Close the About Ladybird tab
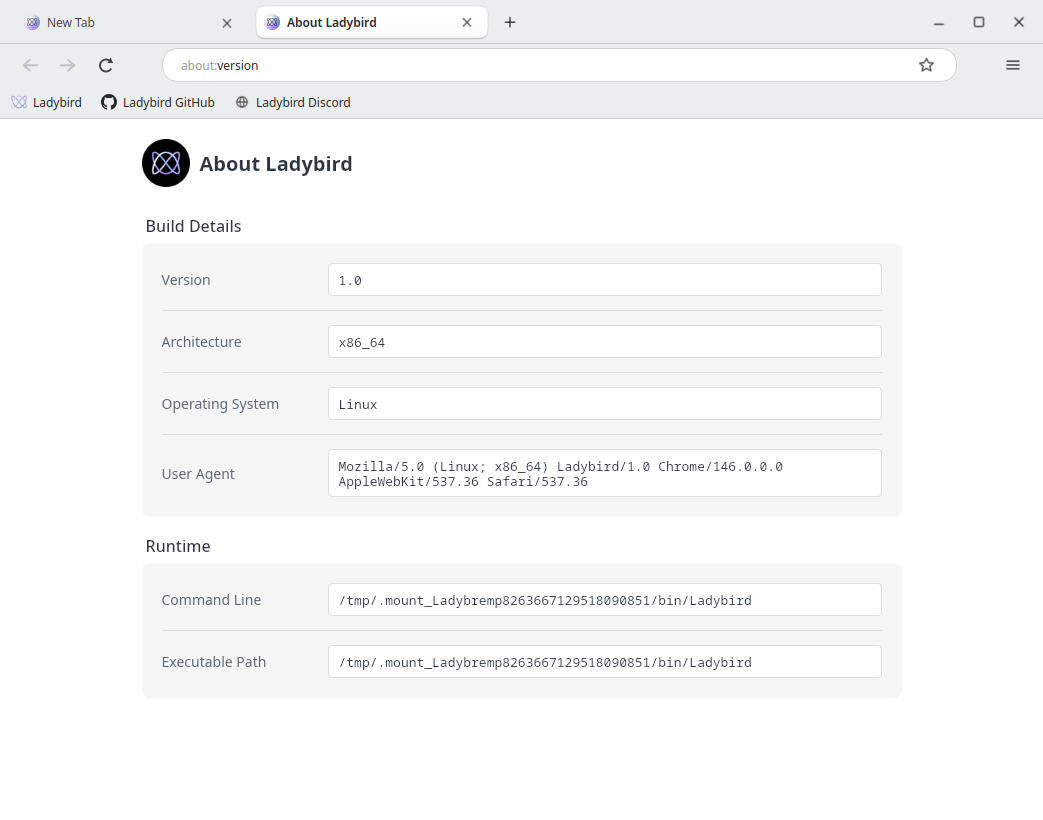 pos(467,23)
